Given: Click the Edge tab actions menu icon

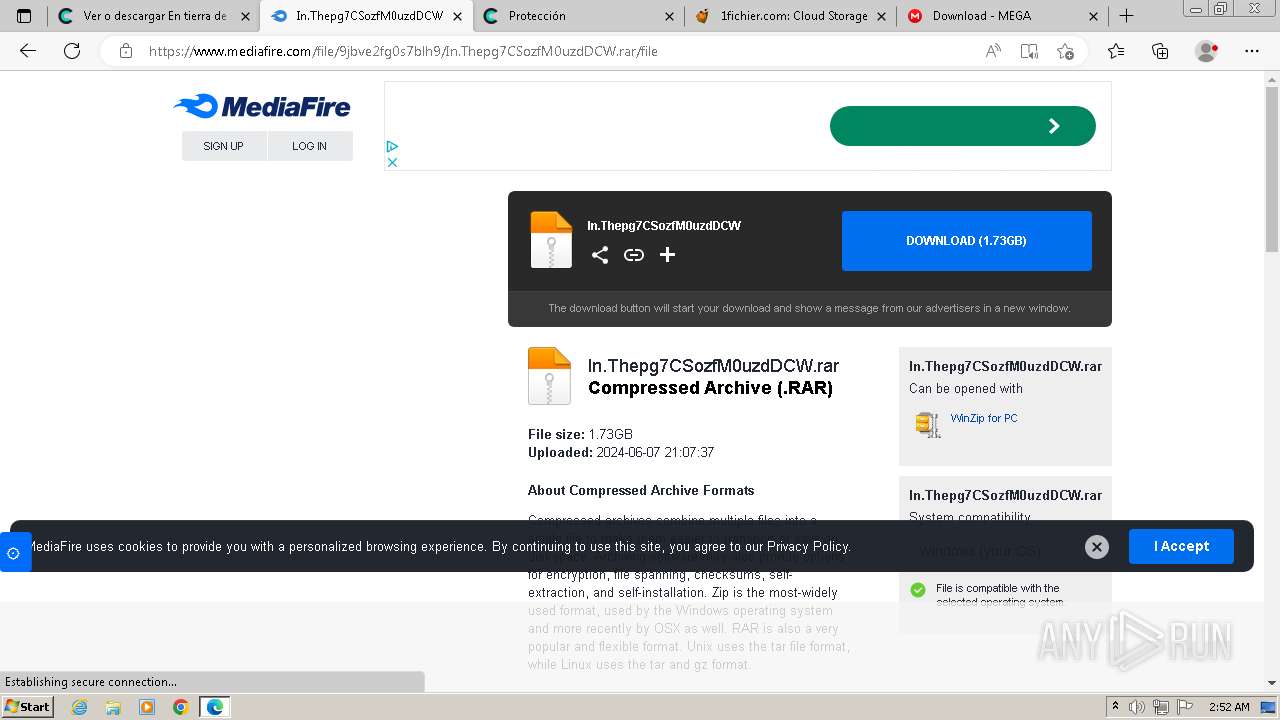Looking at the screenshot, I should tap(24, 16).
